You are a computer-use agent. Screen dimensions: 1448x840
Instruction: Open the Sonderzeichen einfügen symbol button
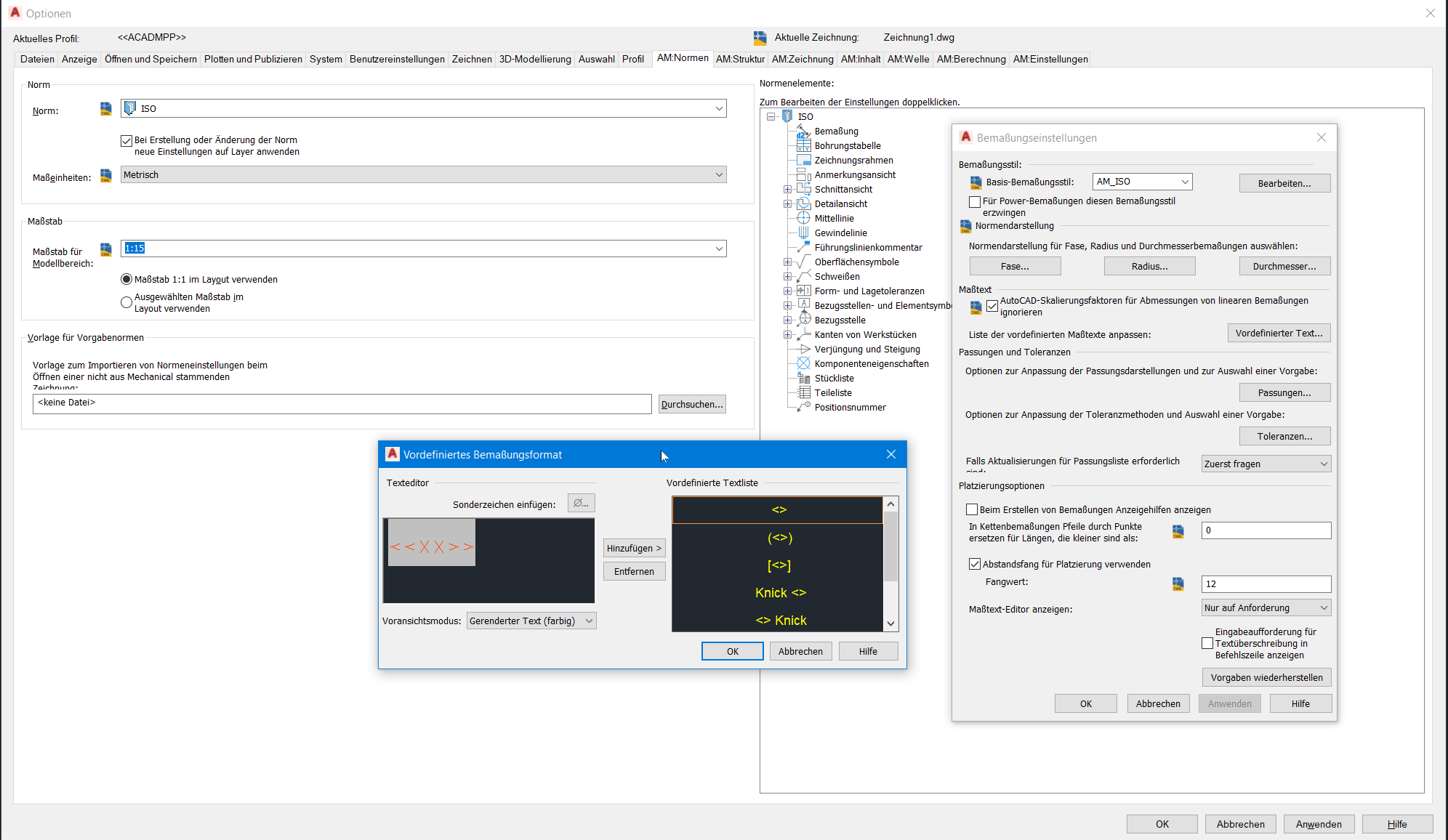pos(581,503)
